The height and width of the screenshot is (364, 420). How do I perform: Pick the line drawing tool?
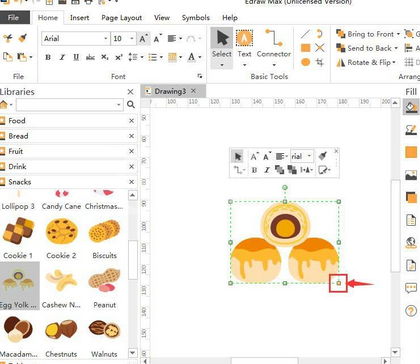pos(305,34)
